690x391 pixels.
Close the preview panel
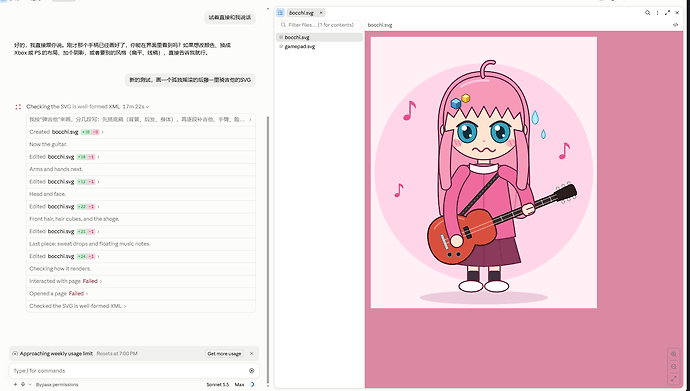(677, 13)
